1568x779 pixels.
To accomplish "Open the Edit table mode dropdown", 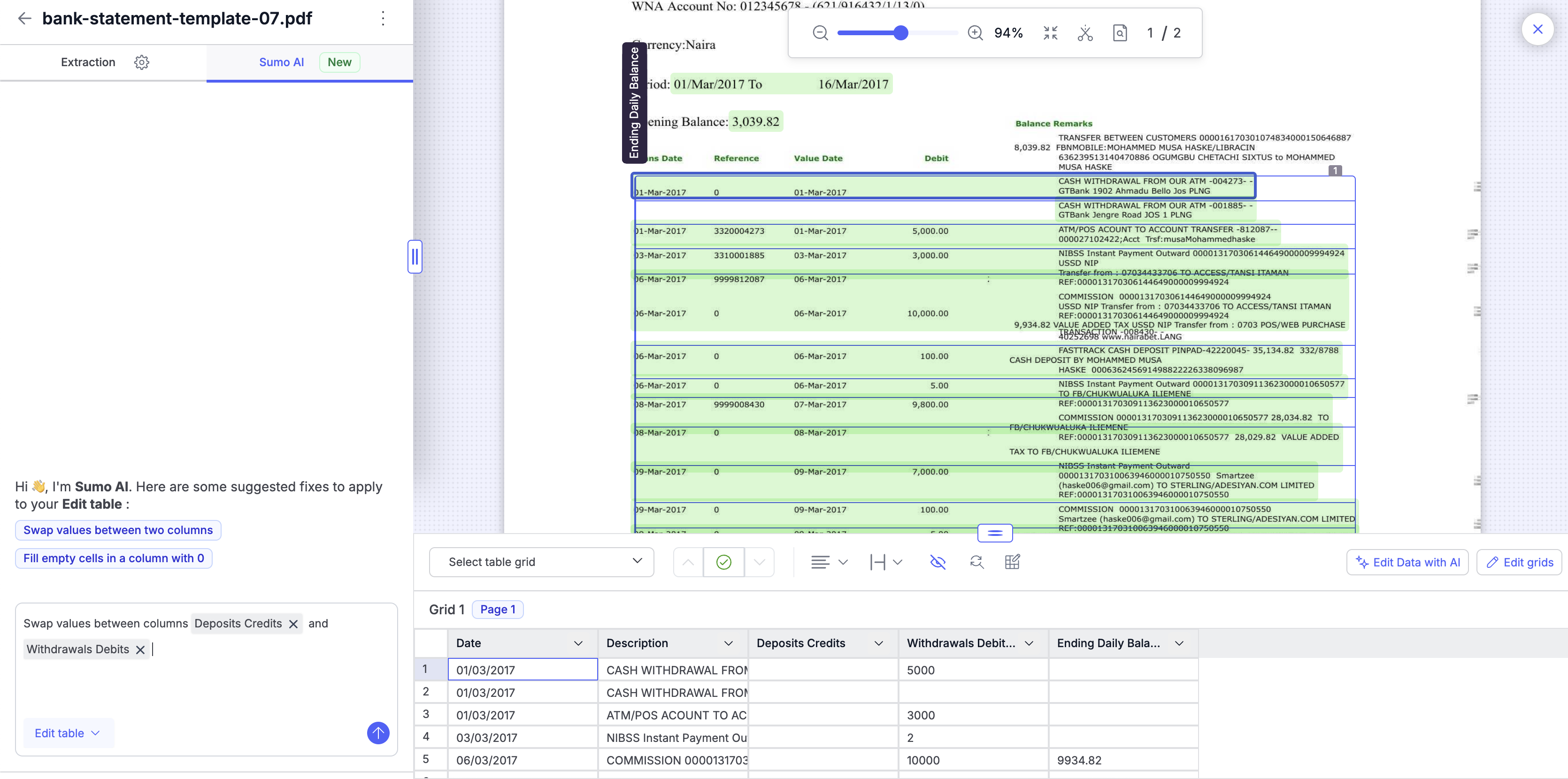I will (x=67, y=733).
